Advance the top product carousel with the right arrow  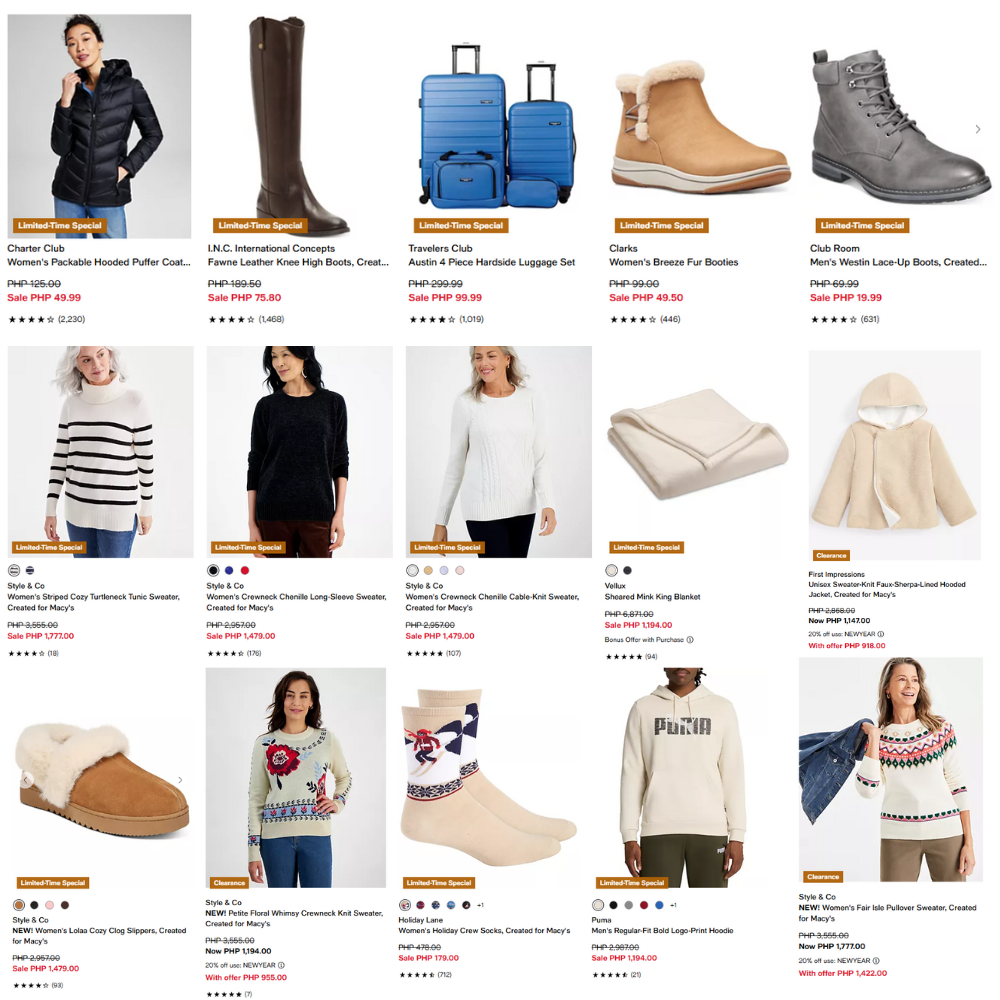pyautogui.click(x=978, y=129)
